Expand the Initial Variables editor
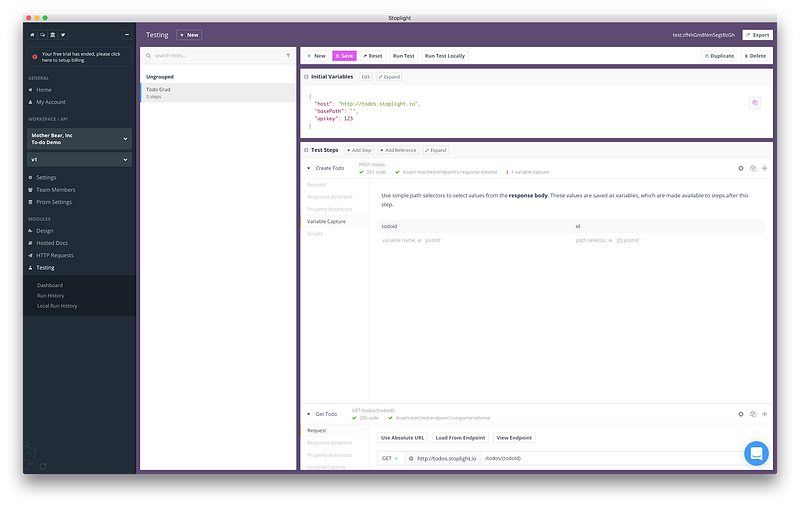 pyautogui.click(x=389, y=77)
